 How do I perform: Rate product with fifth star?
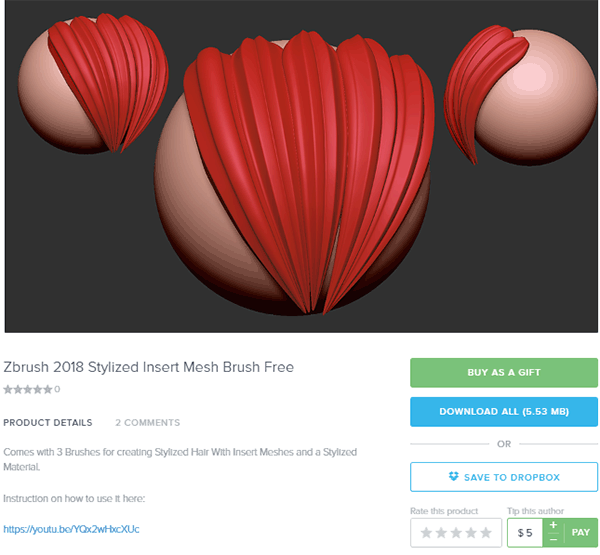pos(486,532)
